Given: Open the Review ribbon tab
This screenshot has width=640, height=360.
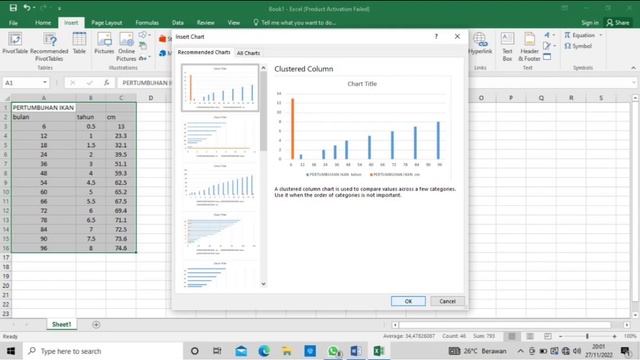Looking at the screenshot, I should pos(205,23).
